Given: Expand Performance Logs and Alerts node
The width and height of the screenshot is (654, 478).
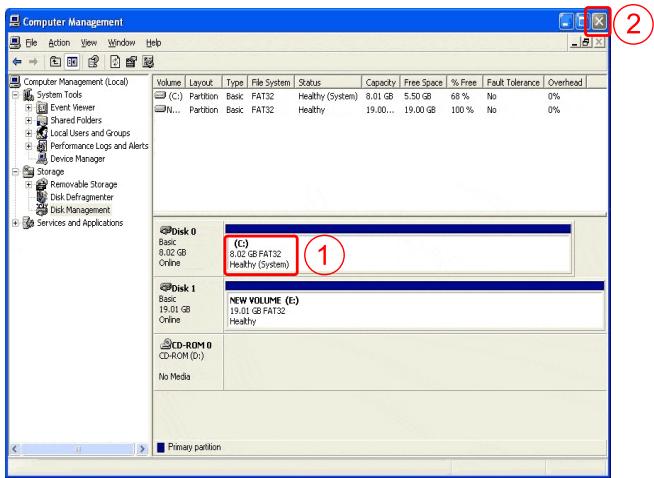Looking at the screenshot, I should (29, 146).
